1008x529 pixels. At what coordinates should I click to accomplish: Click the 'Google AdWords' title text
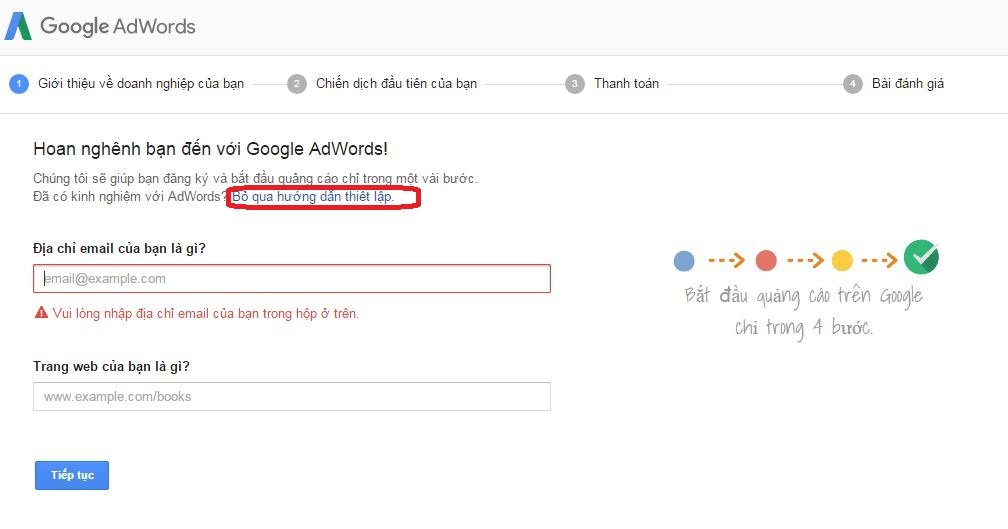(118, 26)
